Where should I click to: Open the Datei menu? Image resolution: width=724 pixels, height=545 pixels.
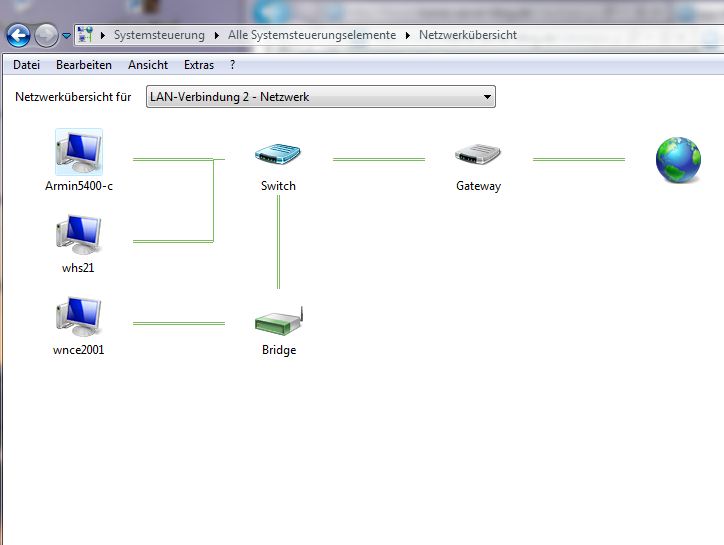(27, 65)
